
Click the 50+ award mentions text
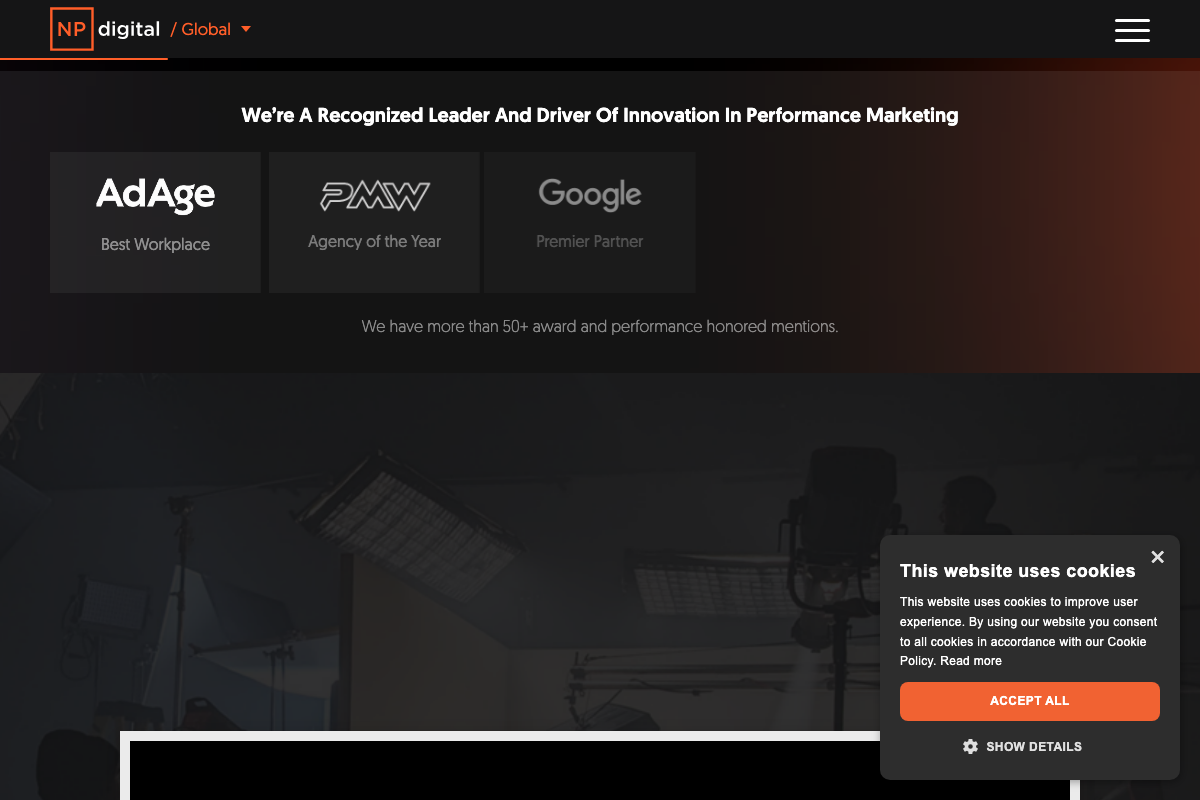[x=600, y=326]
